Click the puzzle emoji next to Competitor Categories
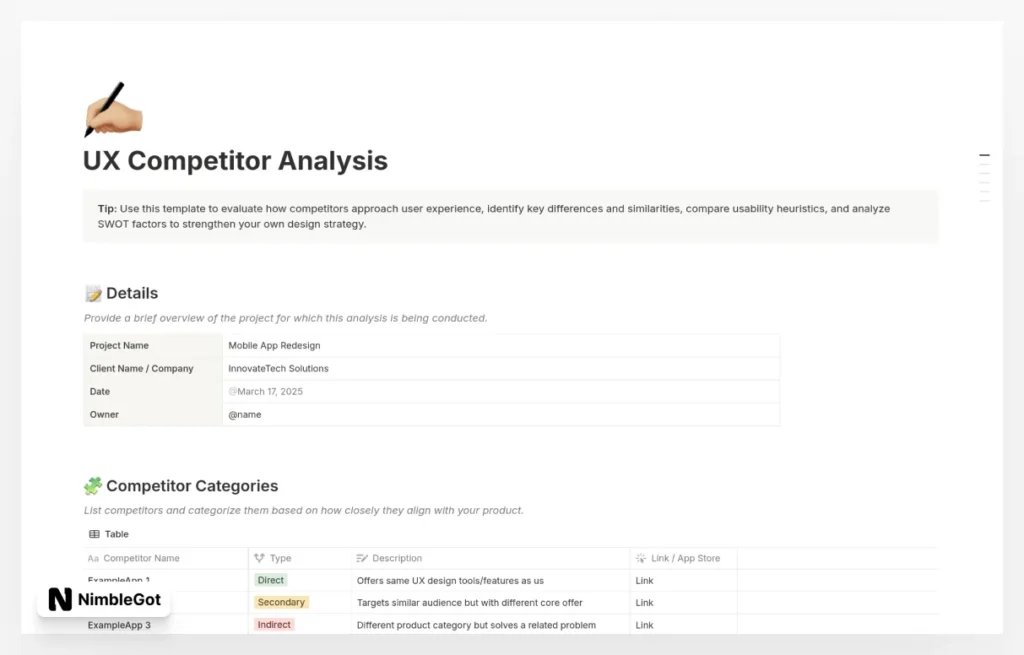Image resolution: width=1024 pixels, height=655 pixels. point(92,486)
